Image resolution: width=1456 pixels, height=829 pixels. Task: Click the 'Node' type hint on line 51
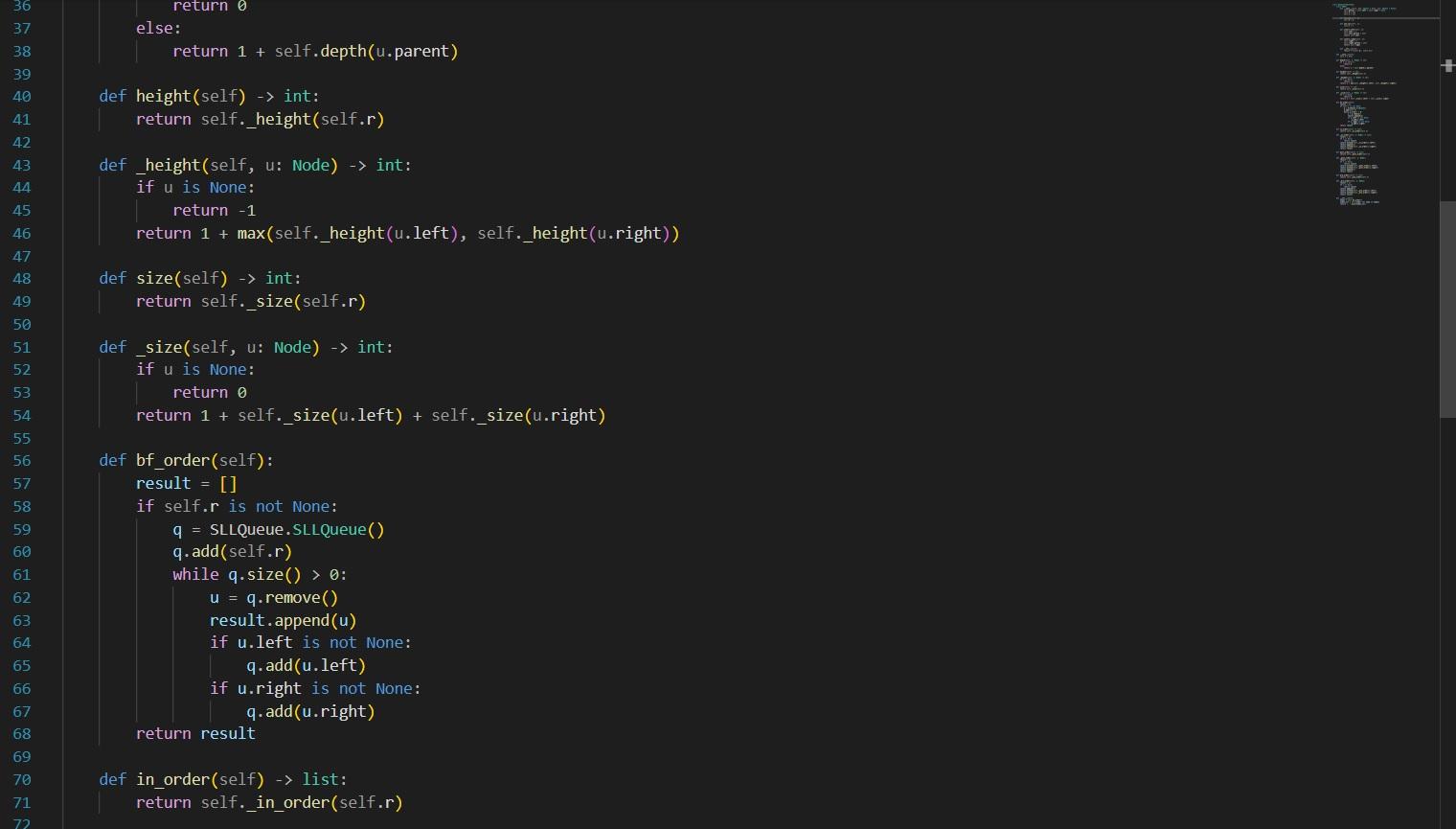[292, 347]
